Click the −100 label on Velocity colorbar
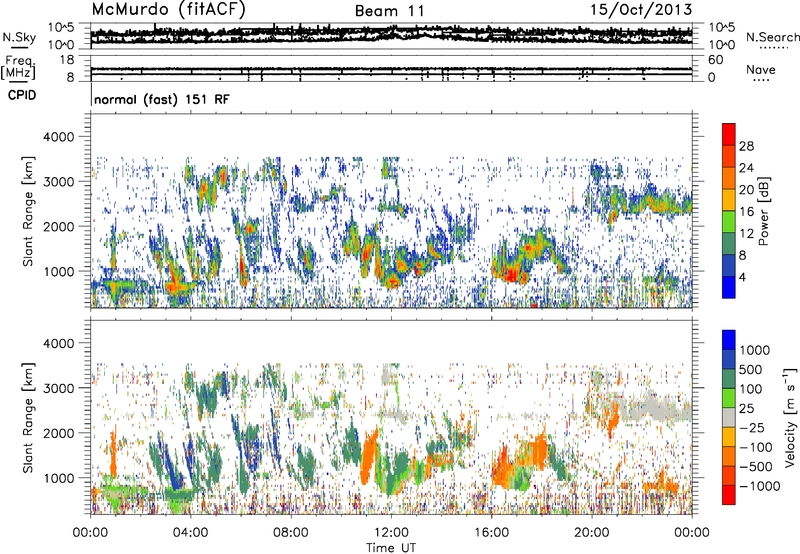The width and height of the screenshot is (800, 554). click(756, 447)
